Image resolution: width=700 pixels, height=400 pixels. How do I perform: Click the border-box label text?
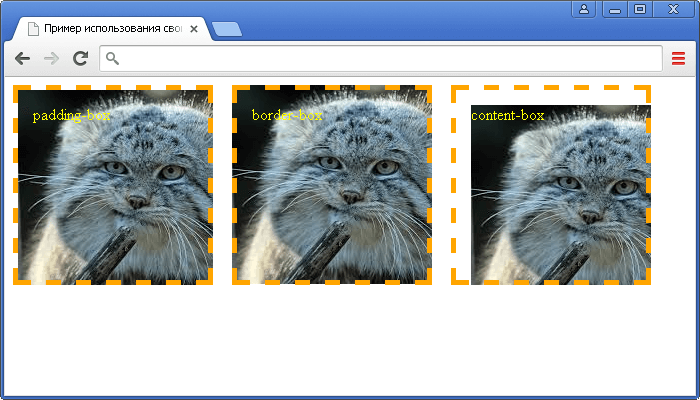coord(287,115)
